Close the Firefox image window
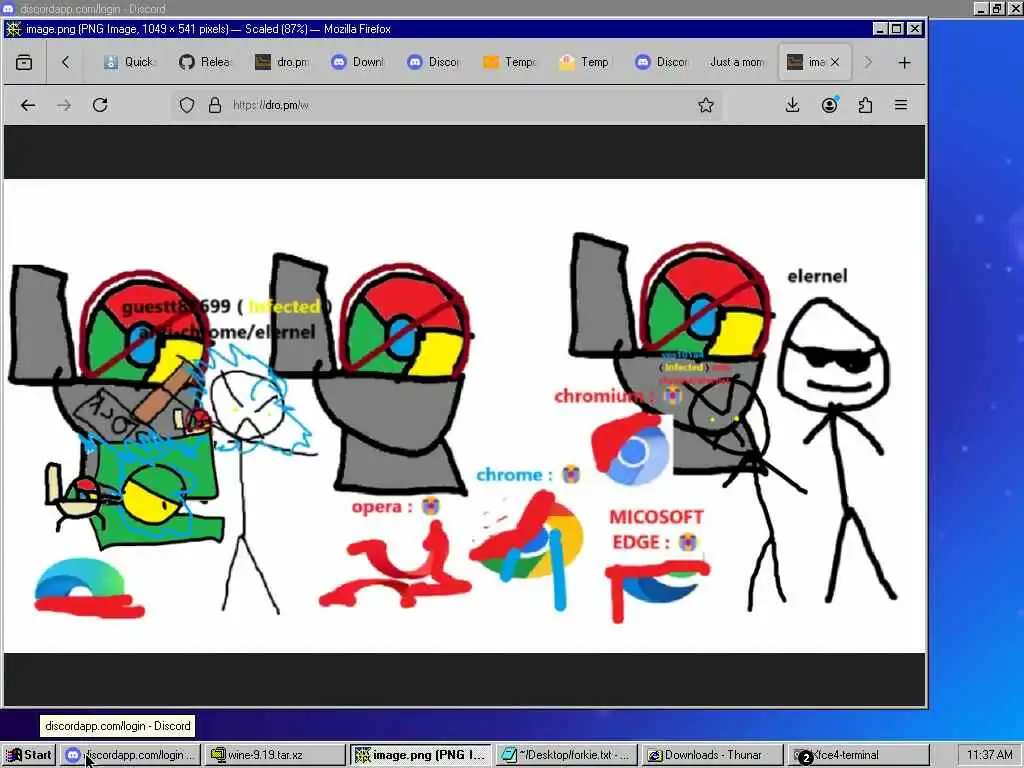This screenshot has height=768, width=1024. pyautogui.click(x=915, y=29)
